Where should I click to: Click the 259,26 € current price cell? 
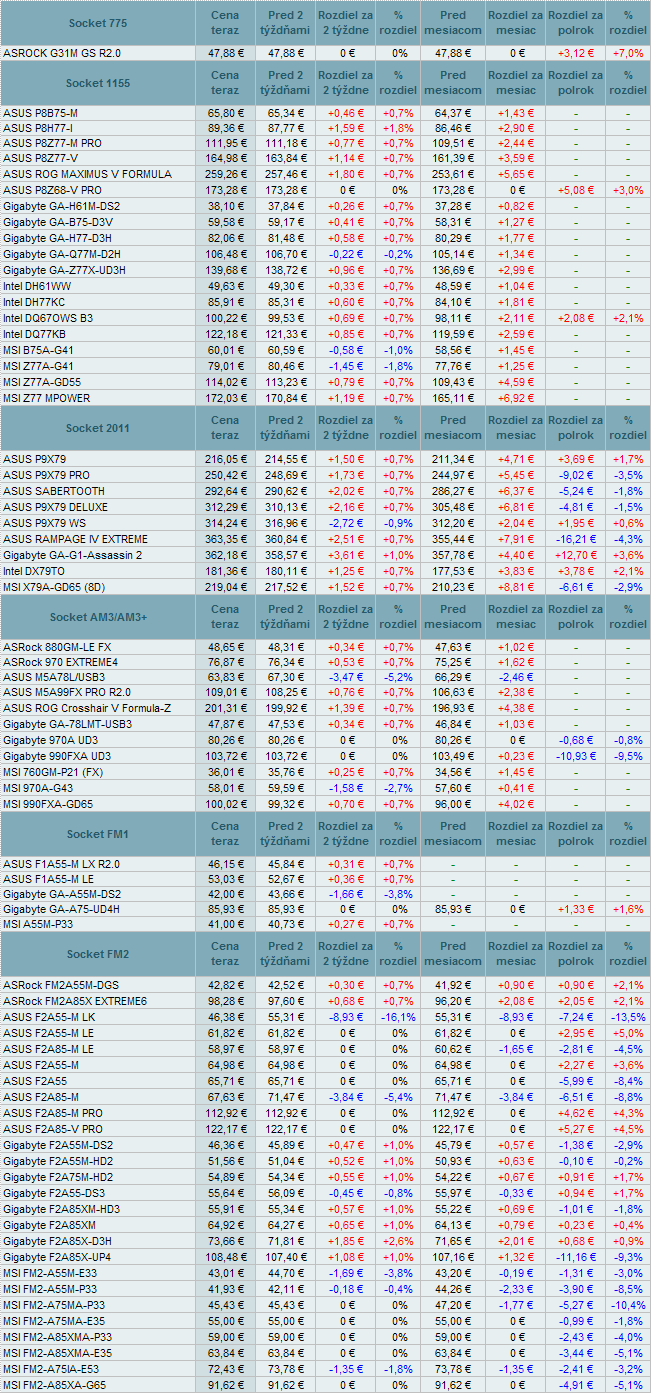click(225, 174)
